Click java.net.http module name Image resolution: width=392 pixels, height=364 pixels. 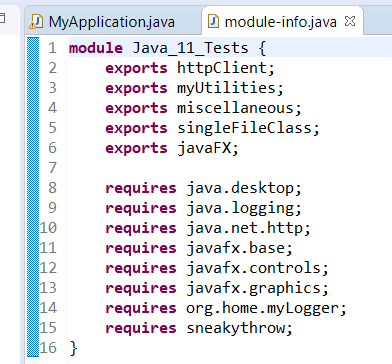coord(244,228)
